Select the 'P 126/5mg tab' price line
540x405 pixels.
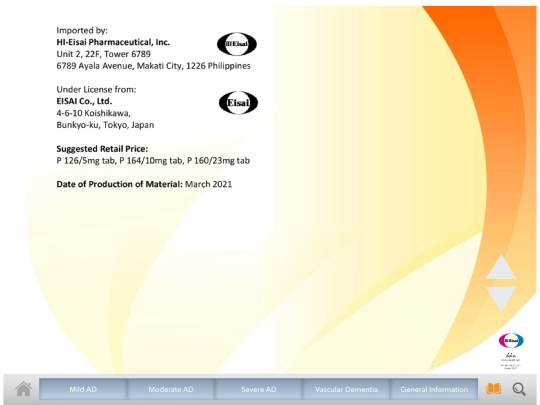click(x=153, y=160)
